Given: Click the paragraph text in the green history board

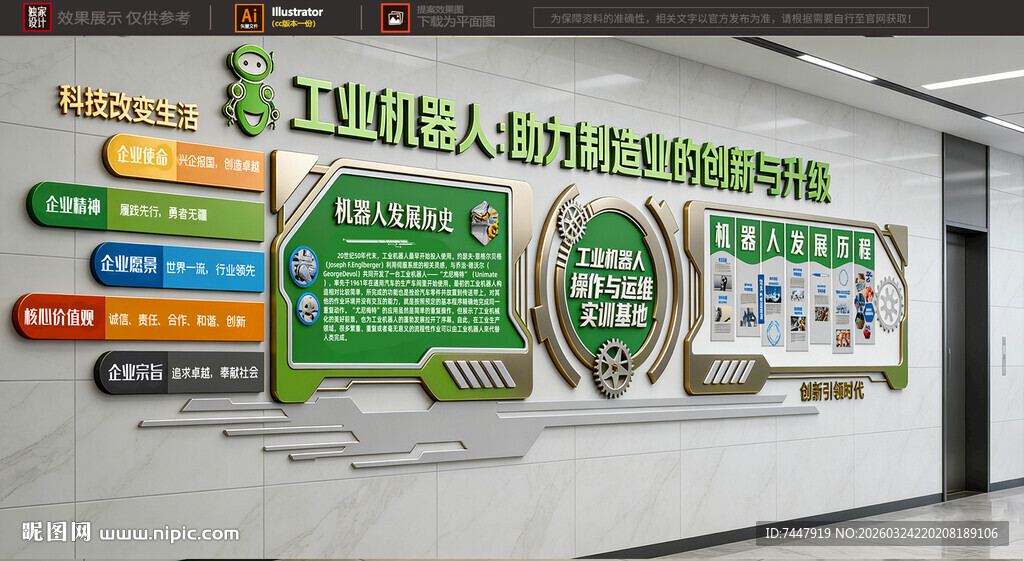Looking at the screenshot, I should click(x=412, y=296).
